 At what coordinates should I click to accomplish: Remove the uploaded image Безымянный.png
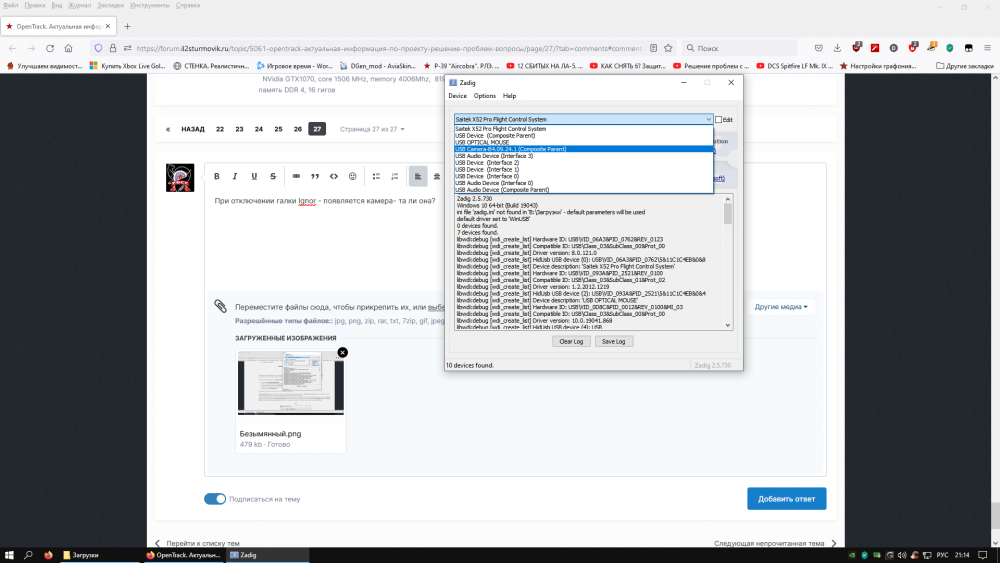point(342,353)
